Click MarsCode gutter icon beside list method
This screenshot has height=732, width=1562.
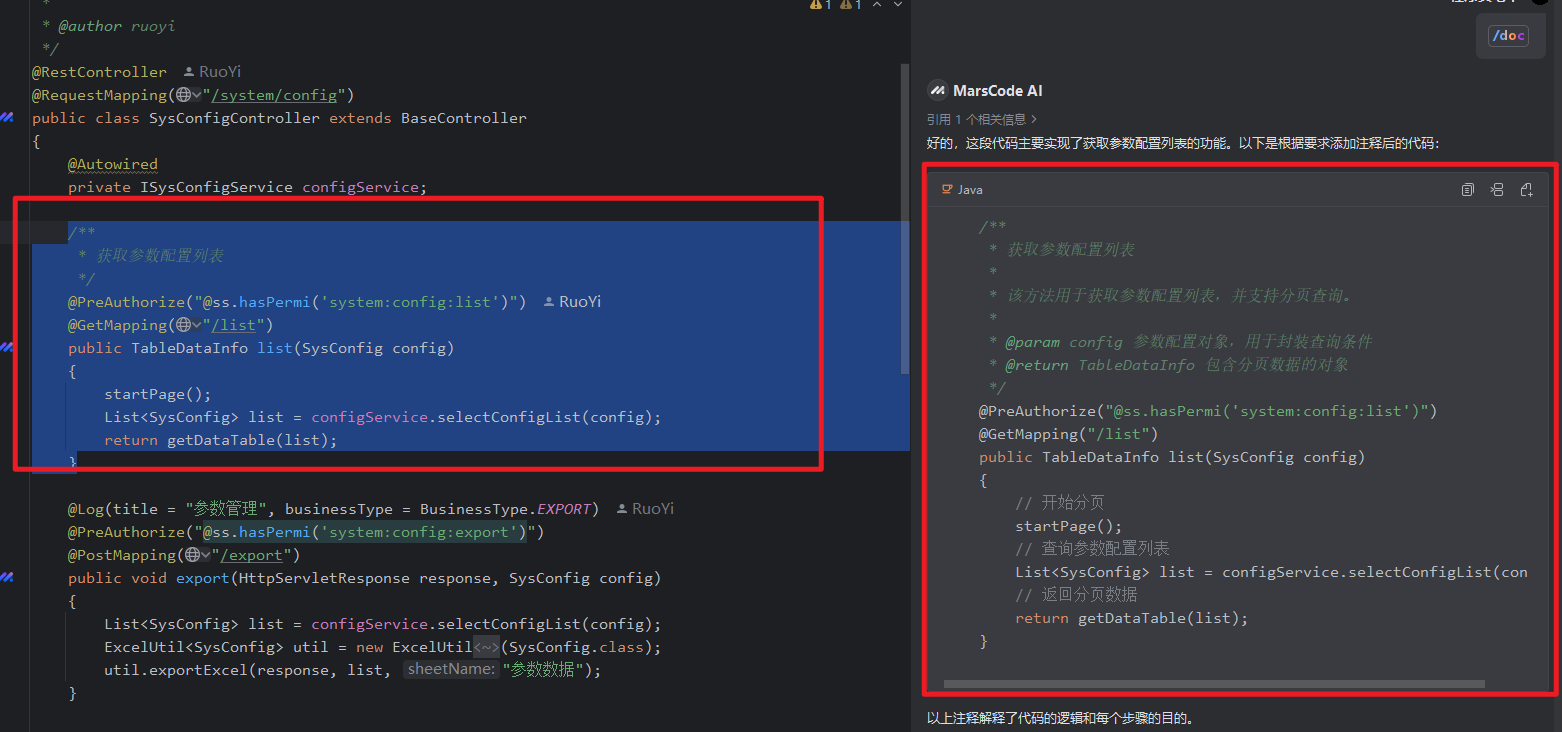pos(8,348)
